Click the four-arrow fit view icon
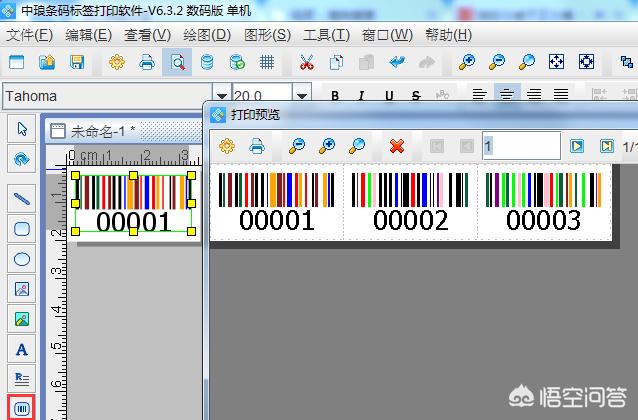Viewport: 638px width, 420px height. [x=556, y=62]
